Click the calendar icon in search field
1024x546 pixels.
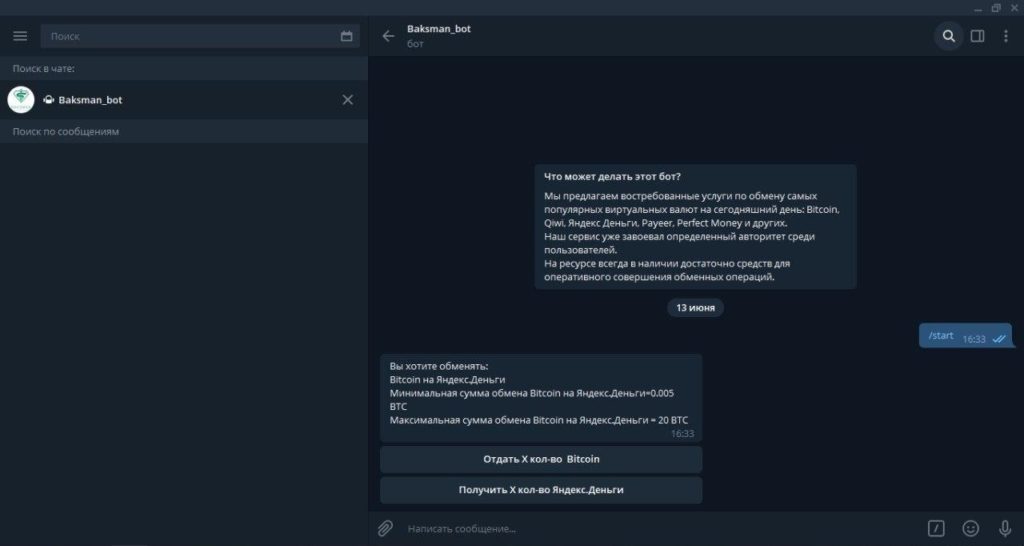click(x=347, y=36)
